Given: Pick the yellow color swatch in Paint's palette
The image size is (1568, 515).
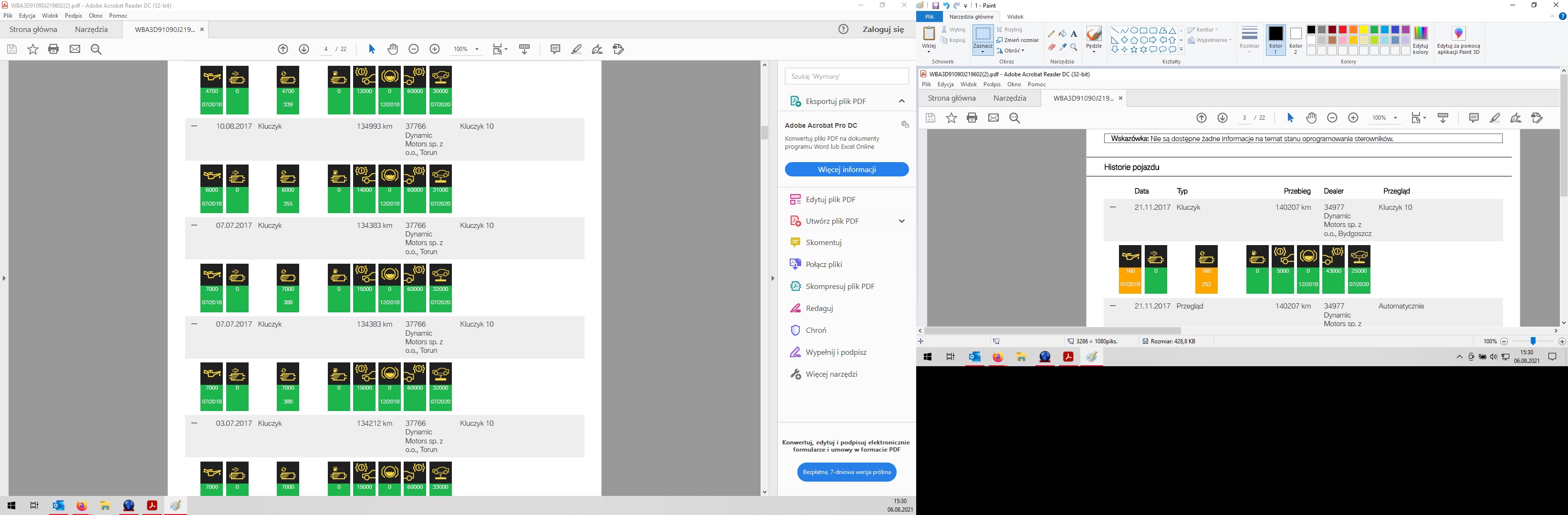Looking at the screenshot, I should point(1363,30).
